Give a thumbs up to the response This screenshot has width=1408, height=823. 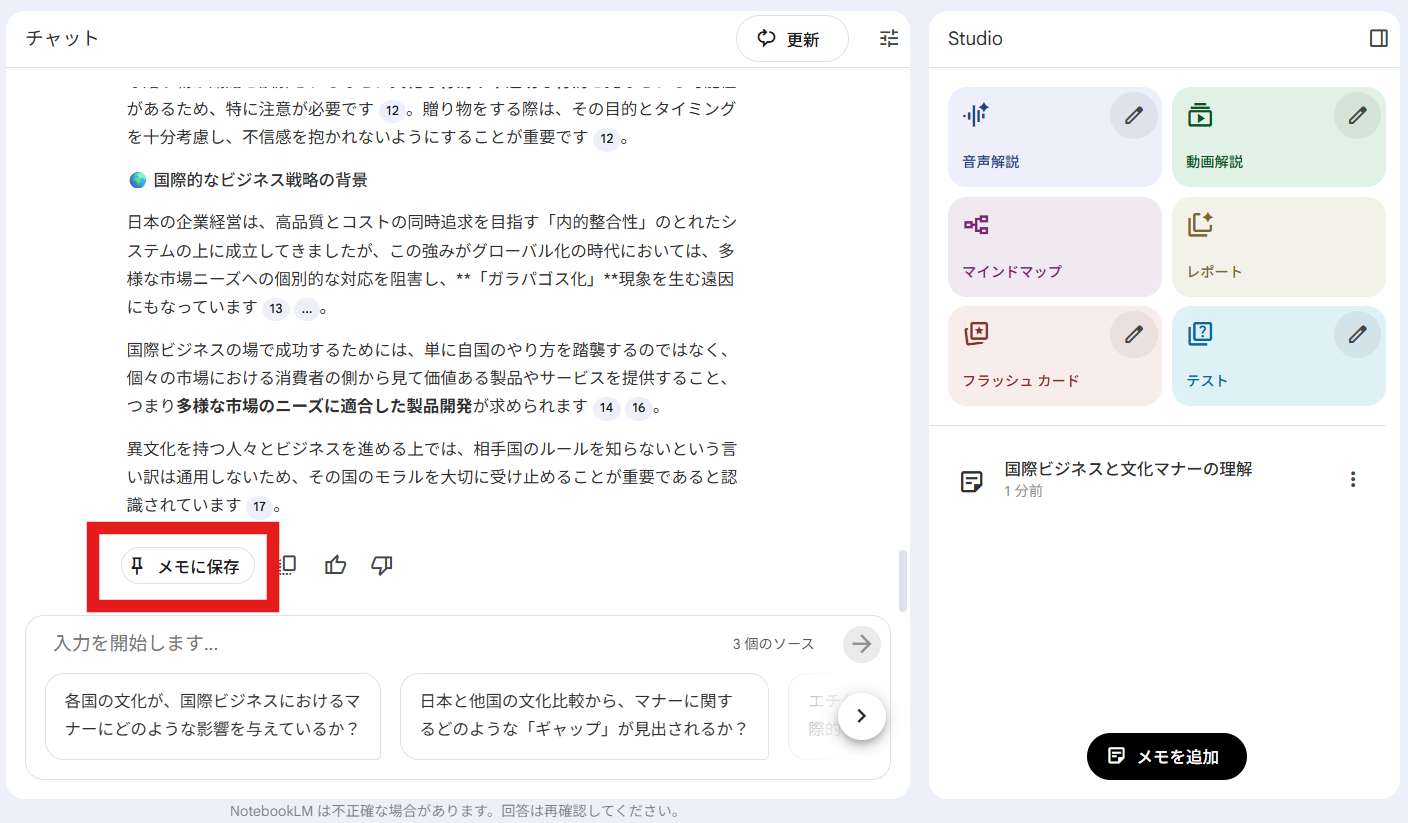335,565
